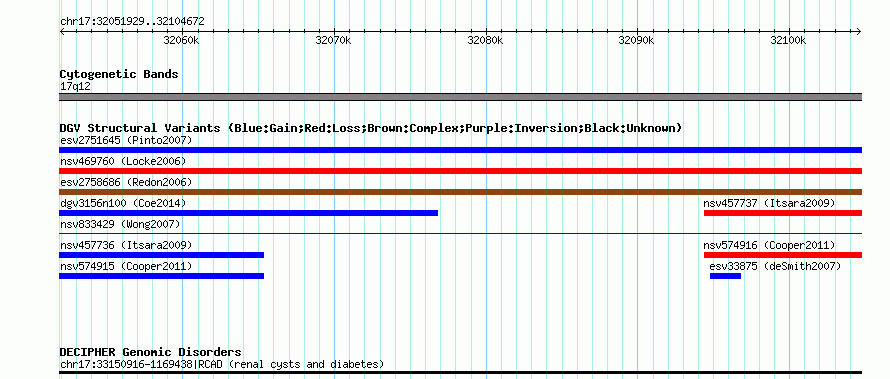Click the right arrow of the ruler

[x=858, y=31]
